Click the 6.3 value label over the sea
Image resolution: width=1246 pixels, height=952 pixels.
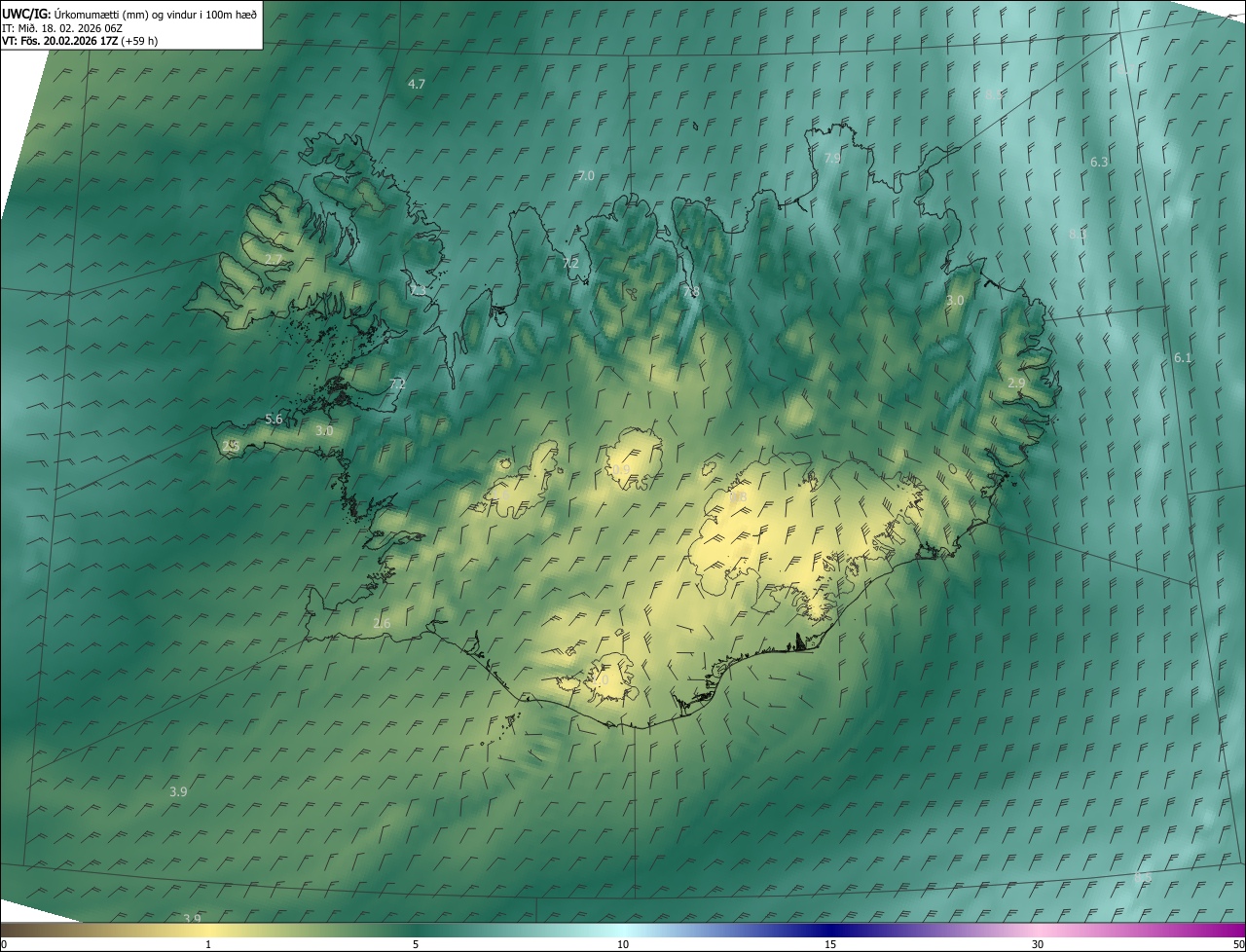pos(1099,163)
